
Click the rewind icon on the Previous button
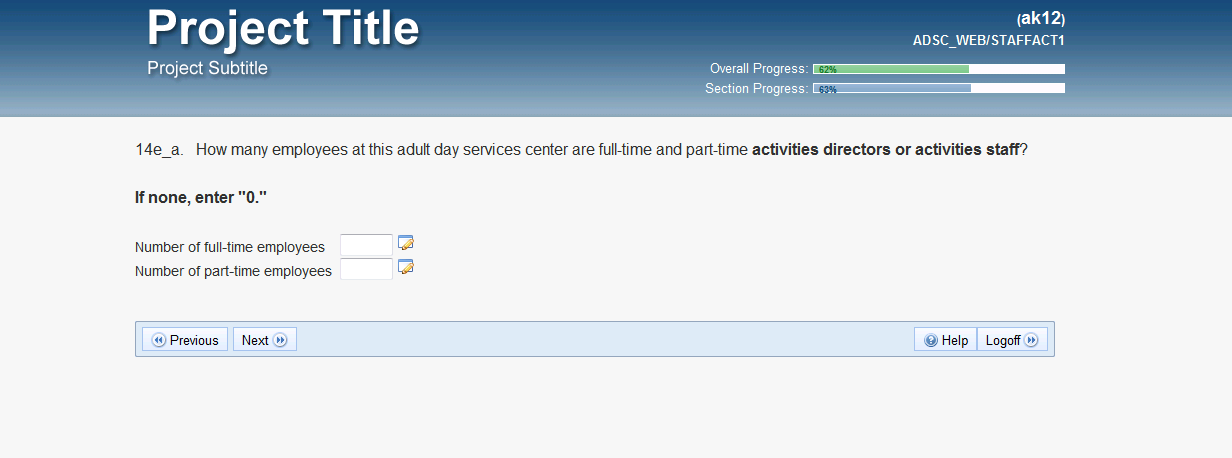point(159,340)
